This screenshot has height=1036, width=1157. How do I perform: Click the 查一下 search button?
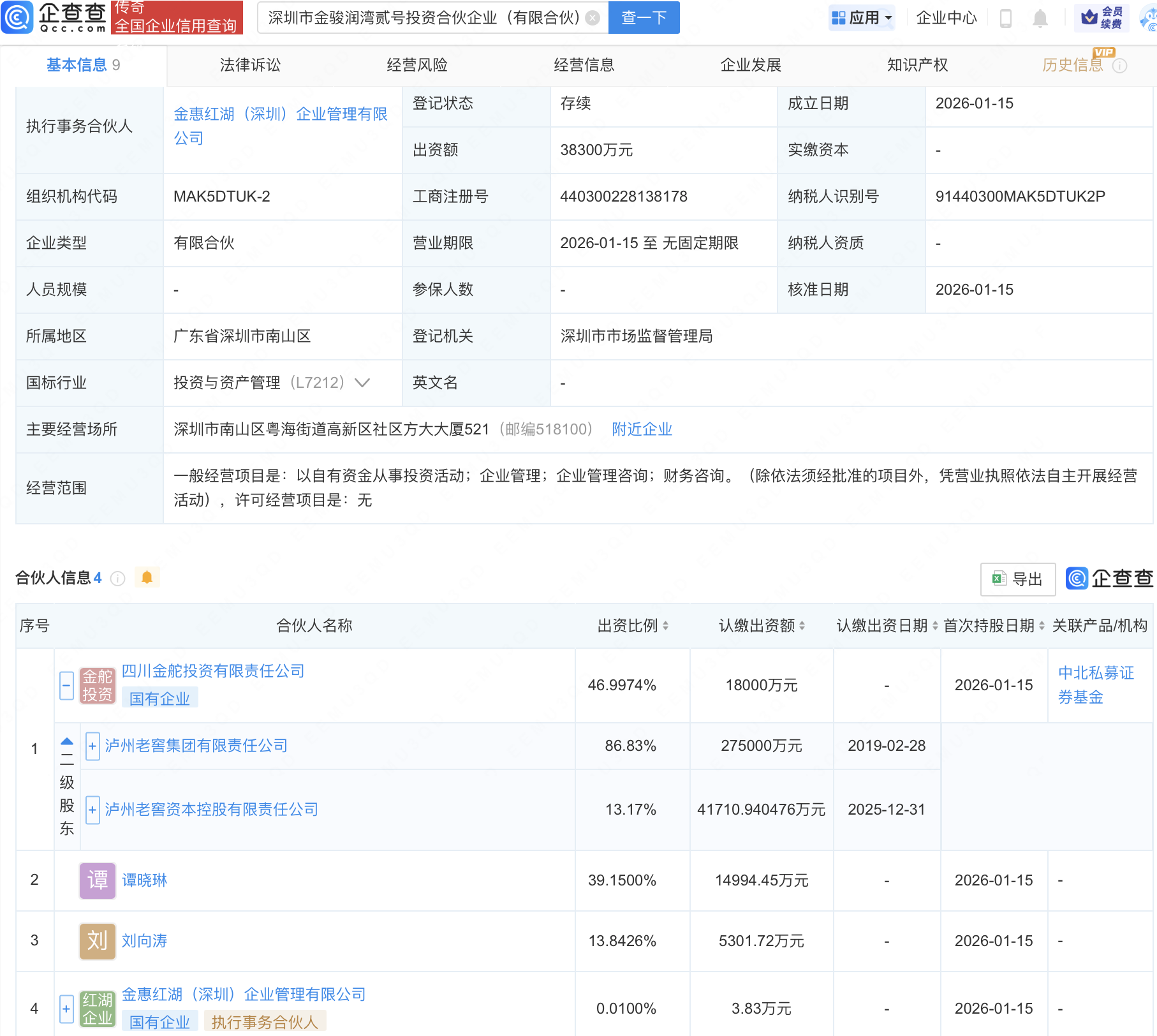pos(644,18)
